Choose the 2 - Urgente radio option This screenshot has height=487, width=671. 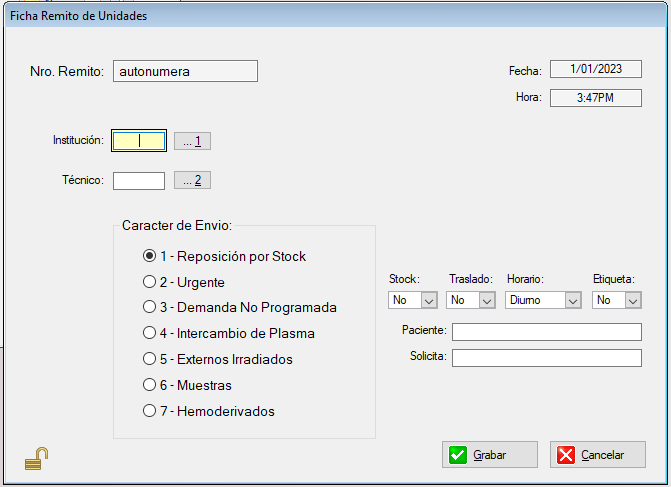(x=150, y=282)
